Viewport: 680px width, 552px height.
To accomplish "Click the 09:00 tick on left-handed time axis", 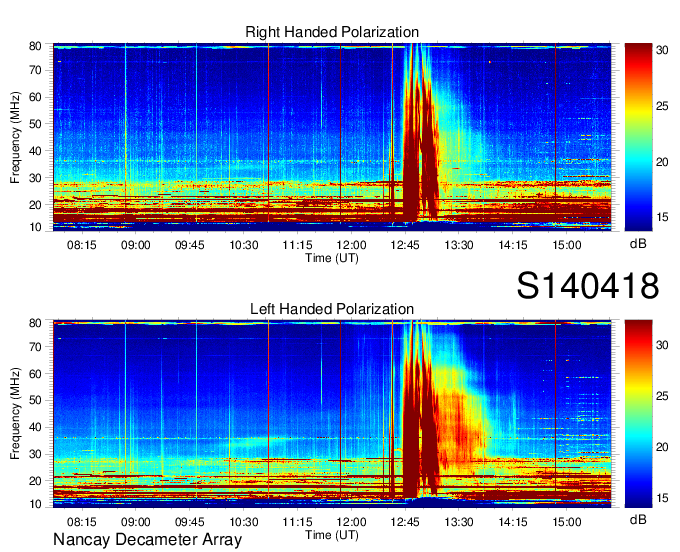I will (135, 522).
